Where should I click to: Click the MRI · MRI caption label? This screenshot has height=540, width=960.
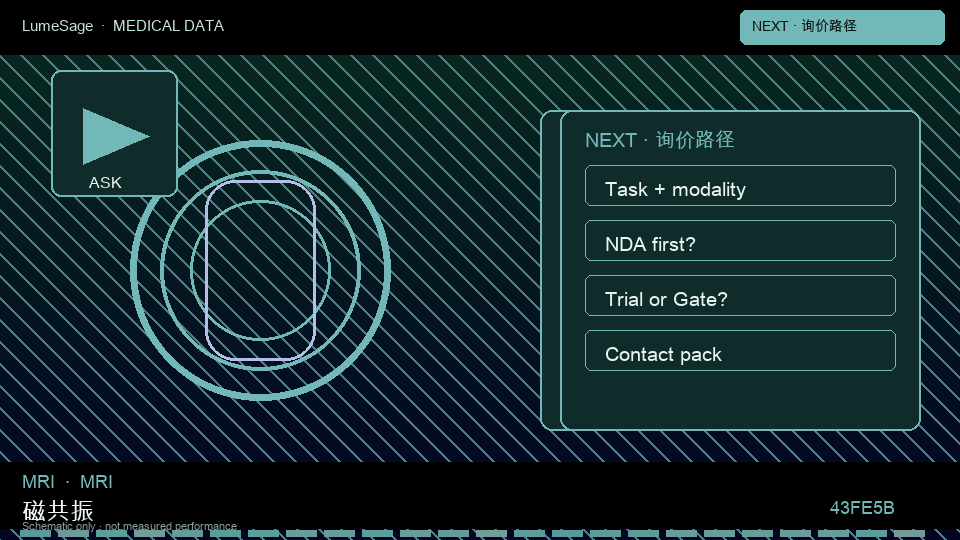[67, 482]
